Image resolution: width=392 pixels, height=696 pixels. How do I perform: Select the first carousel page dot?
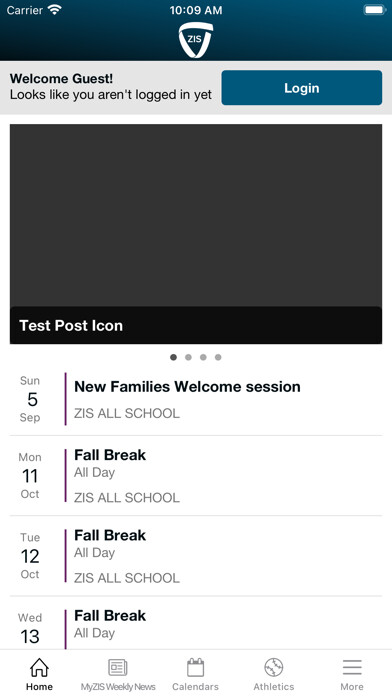coord(174,357)
